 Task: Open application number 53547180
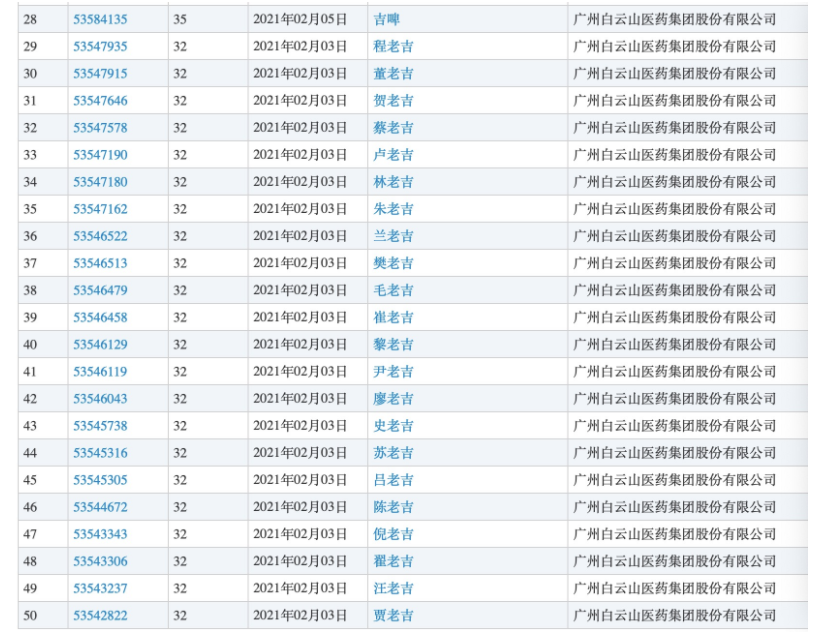[100, 181]
